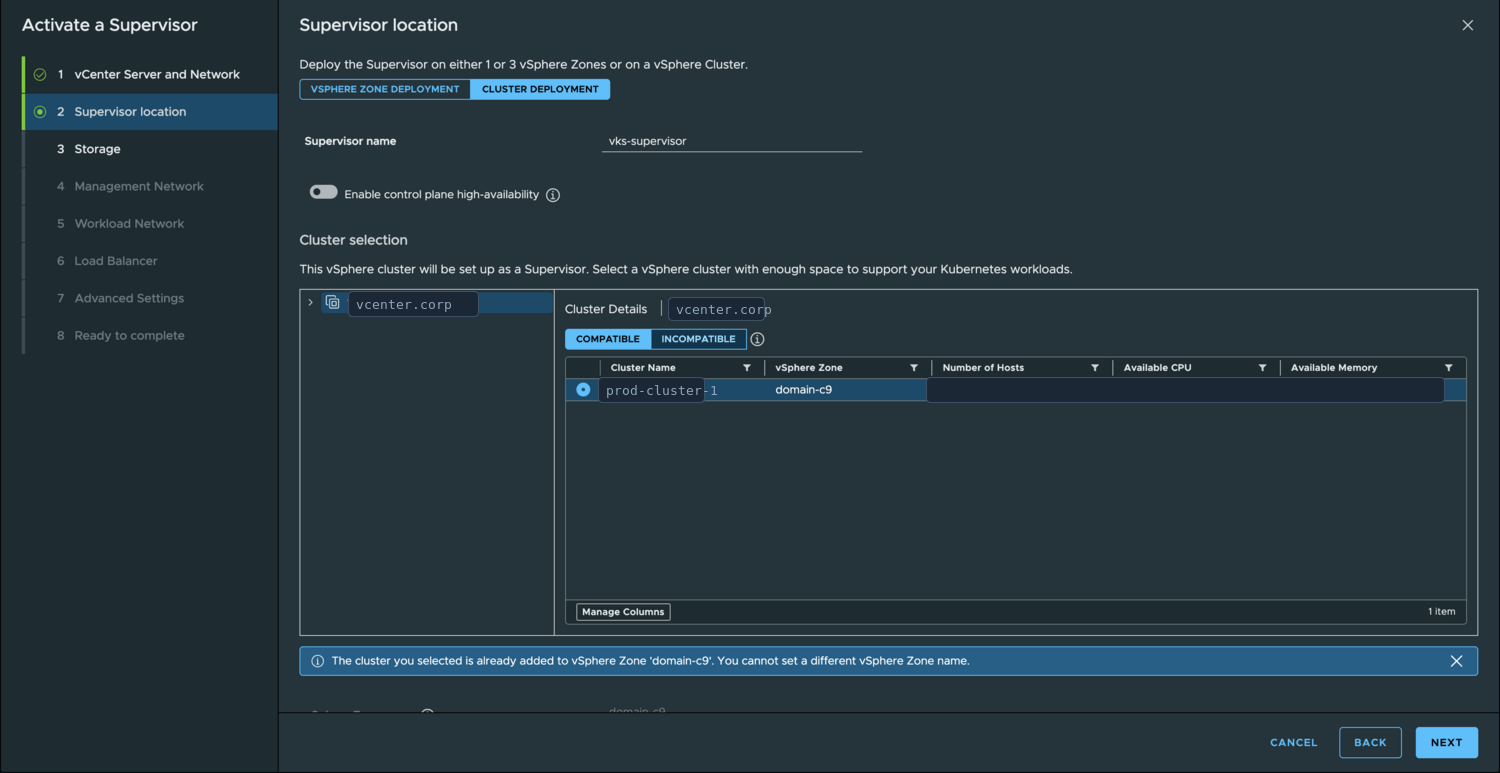Show the Compatible clusters tab
Viewport: 1500px width, 773px height.
[608, 339]
